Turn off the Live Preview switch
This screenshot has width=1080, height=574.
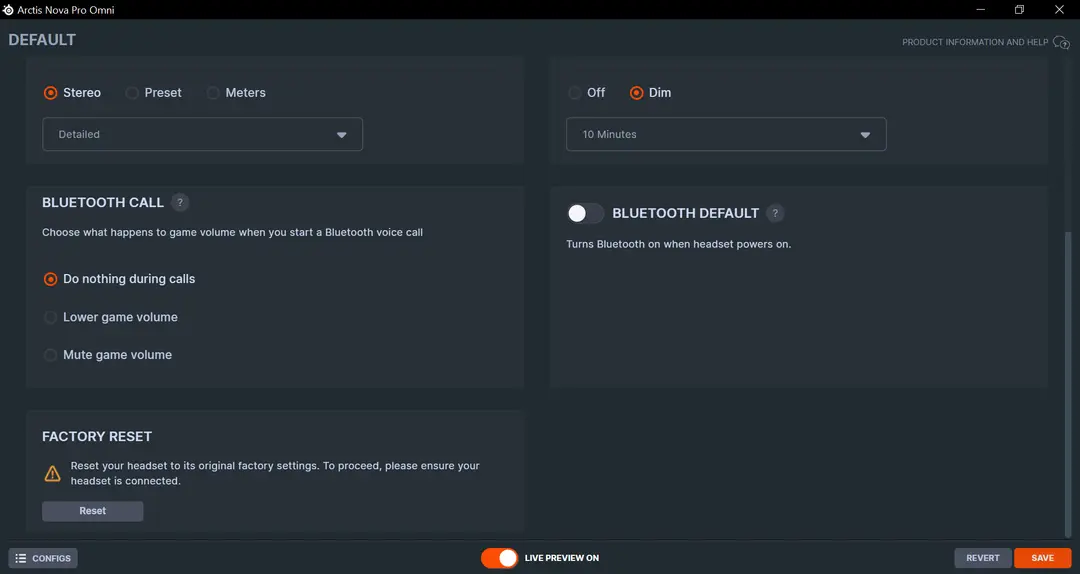tap(499, 558)
